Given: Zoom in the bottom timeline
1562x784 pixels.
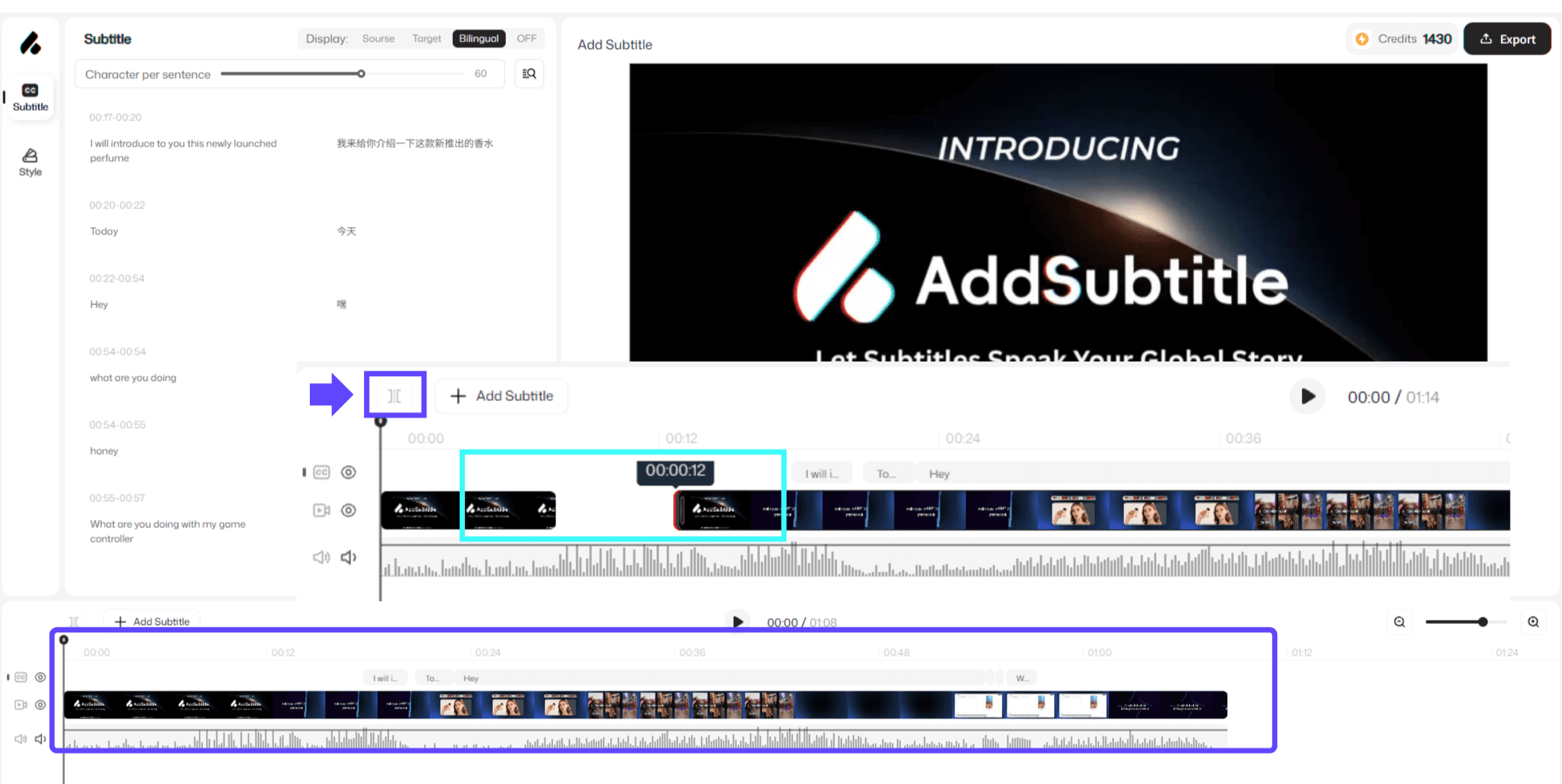Looking at the screenshot, I should pos(1534,622).
